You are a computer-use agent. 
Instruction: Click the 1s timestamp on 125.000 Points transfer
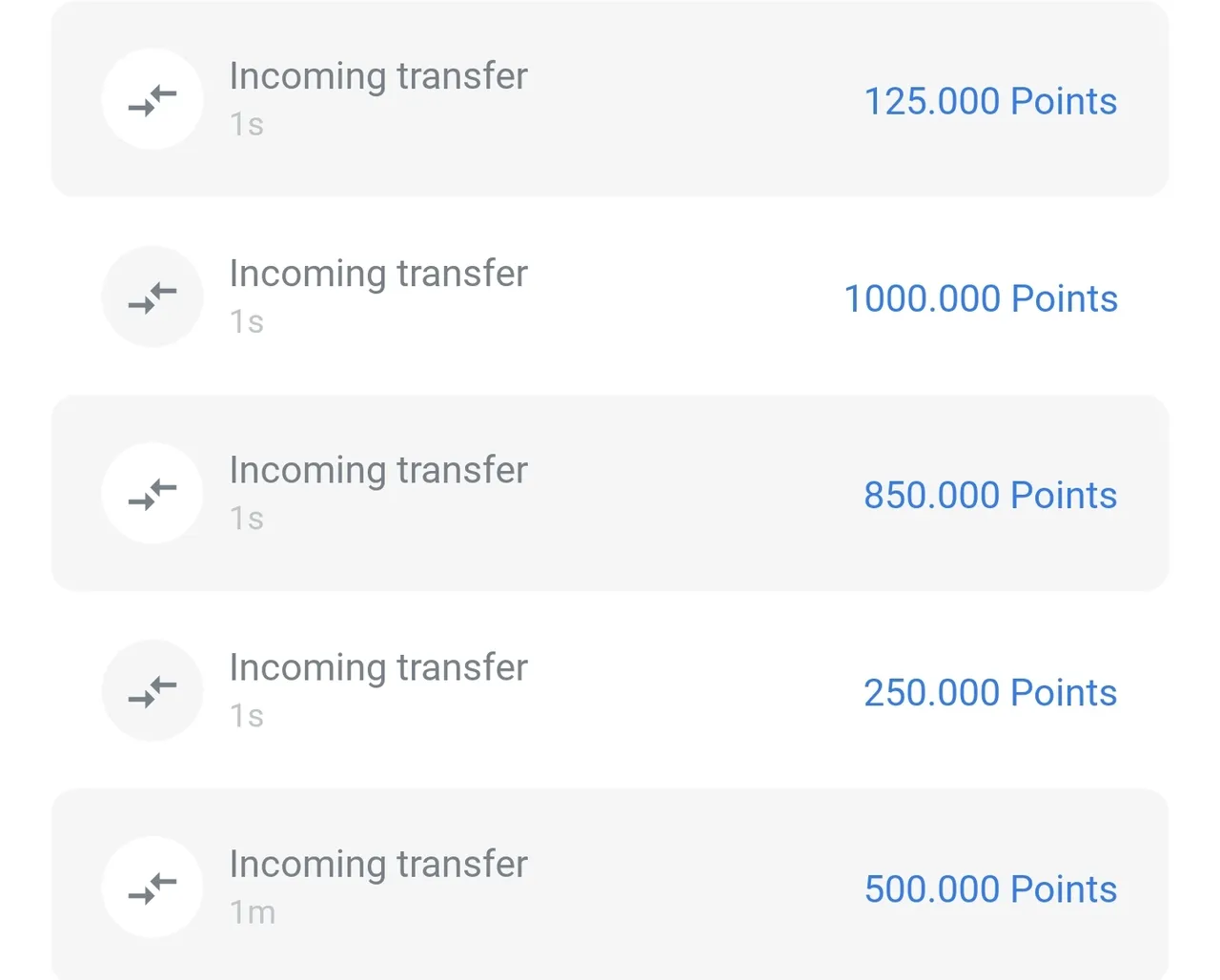(247, 125)
